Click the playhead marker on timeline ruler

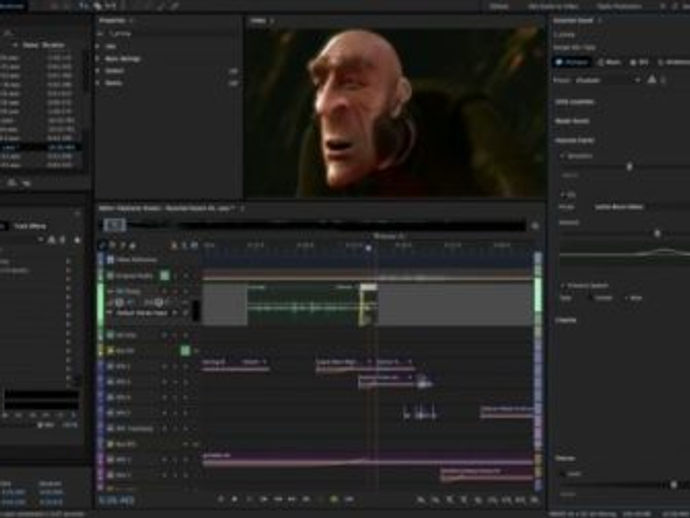[369, 248]
